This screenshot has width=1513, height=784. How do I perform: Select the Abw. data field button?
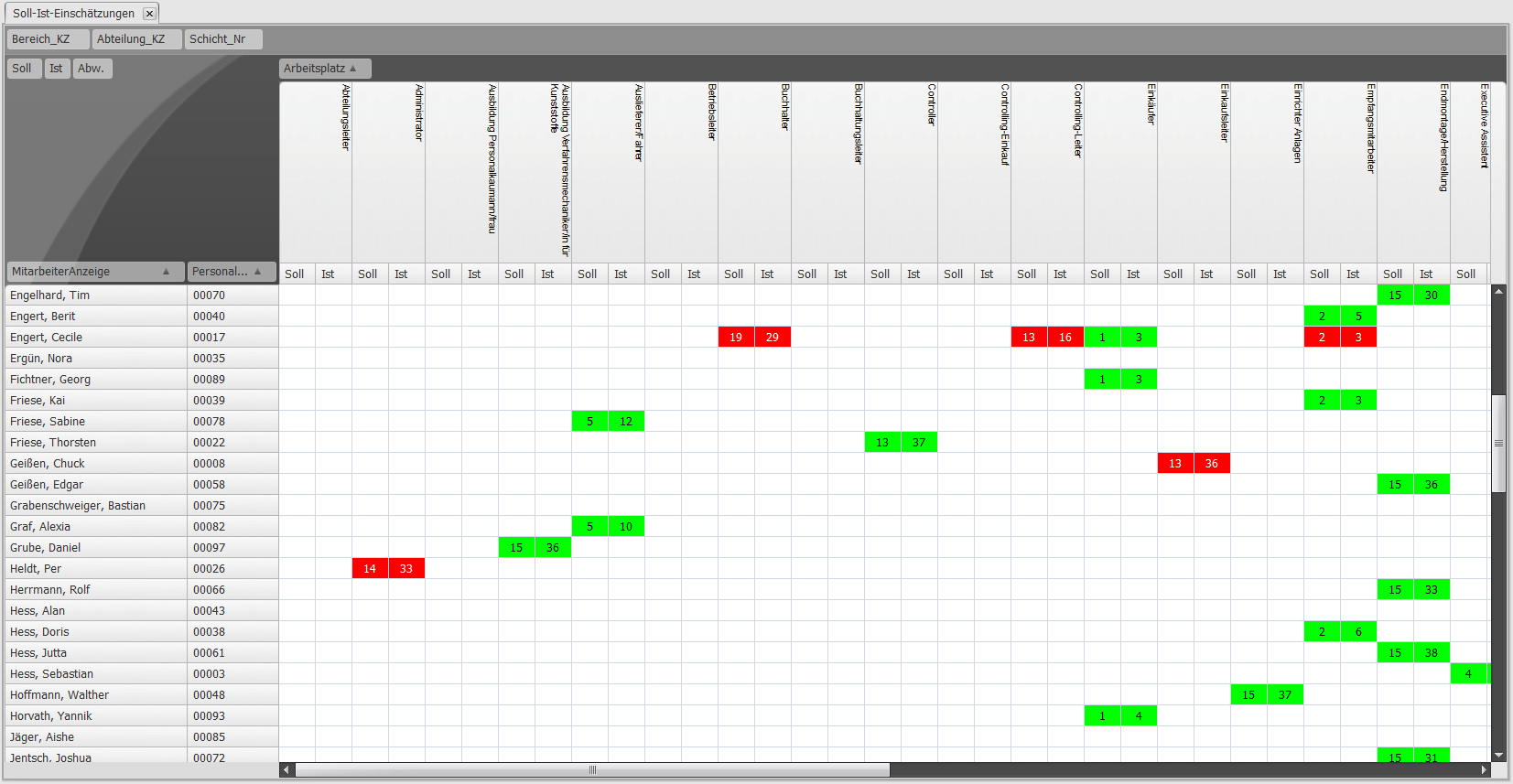point(92,69)
